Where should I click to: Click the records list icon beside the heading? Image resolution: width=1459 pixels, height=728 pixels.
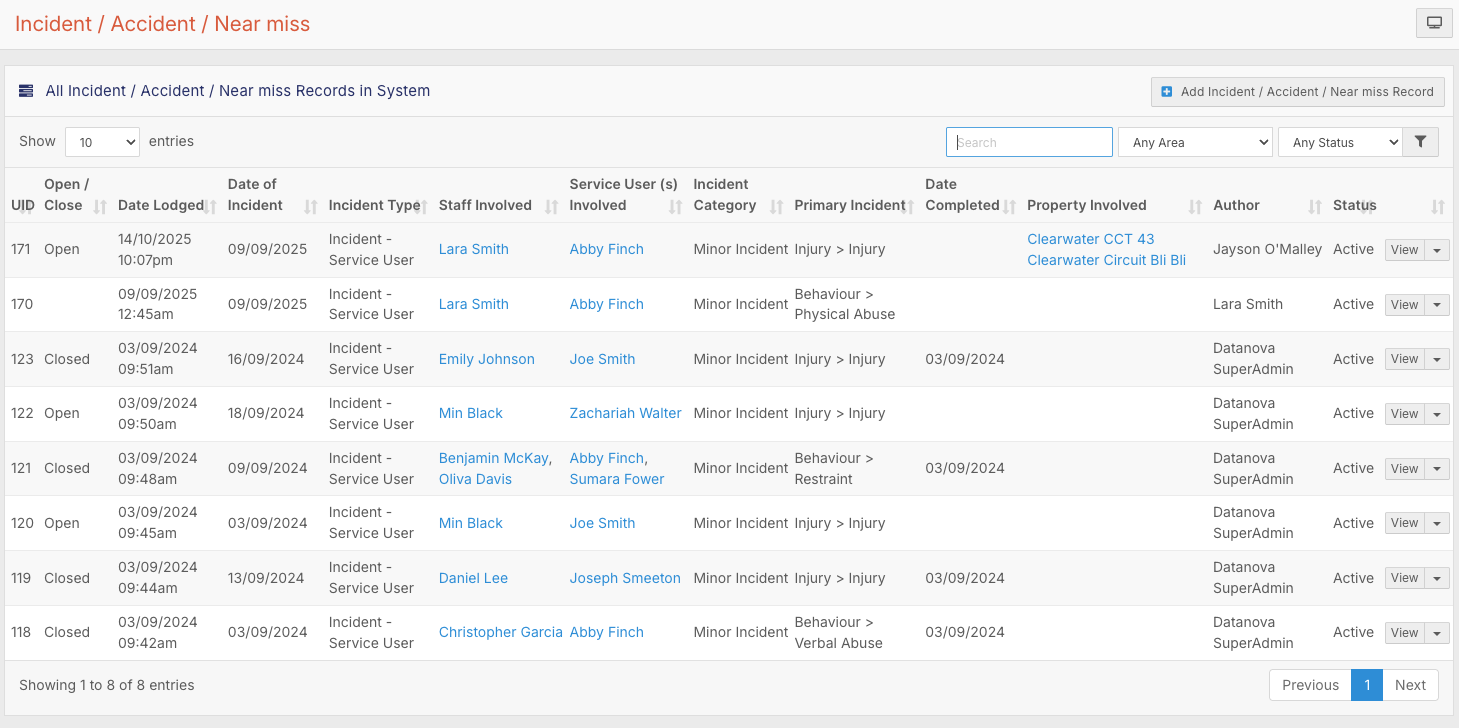pos(26,91)
